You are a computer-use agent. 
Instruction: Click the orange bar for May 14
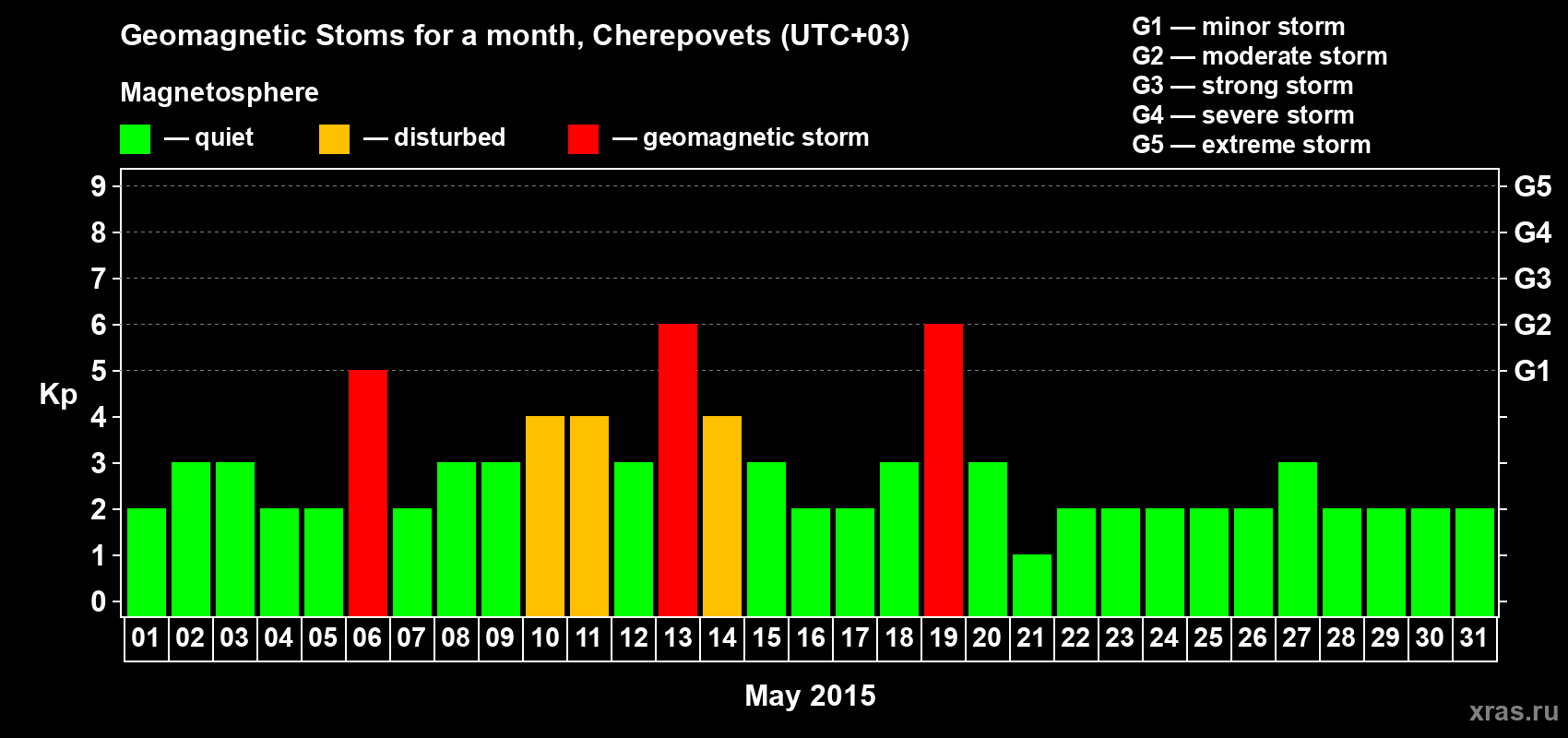[722, 516]
